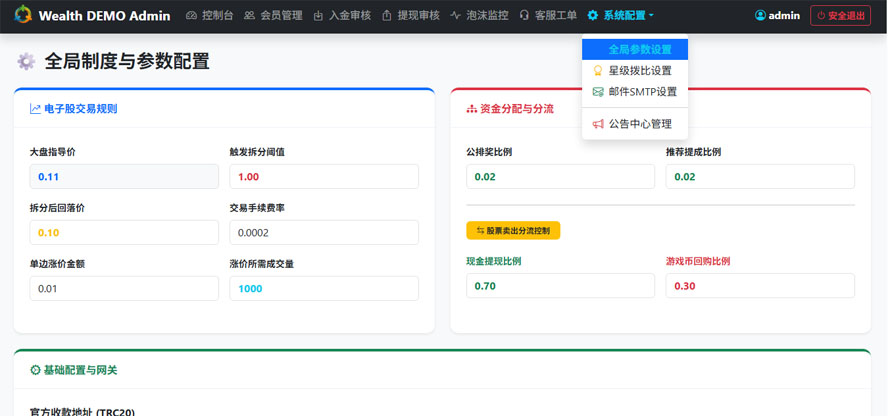Click the deposit icon beside 入金审核
Image resolution: width=888 pixels, height=416 pixels.
click(319, 15)
